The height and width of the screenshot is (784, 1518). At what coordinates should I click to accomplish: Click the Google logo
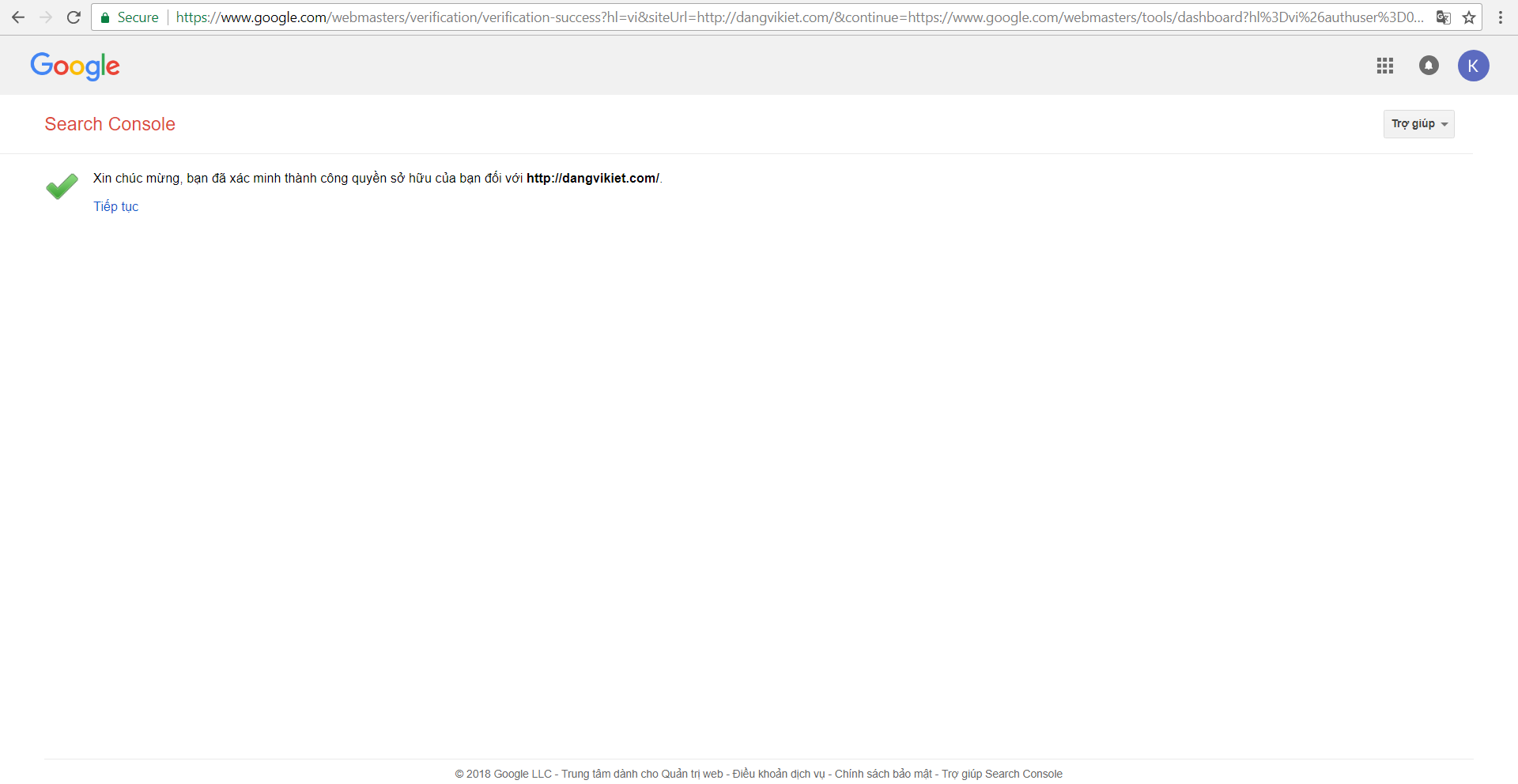(75, 66)
